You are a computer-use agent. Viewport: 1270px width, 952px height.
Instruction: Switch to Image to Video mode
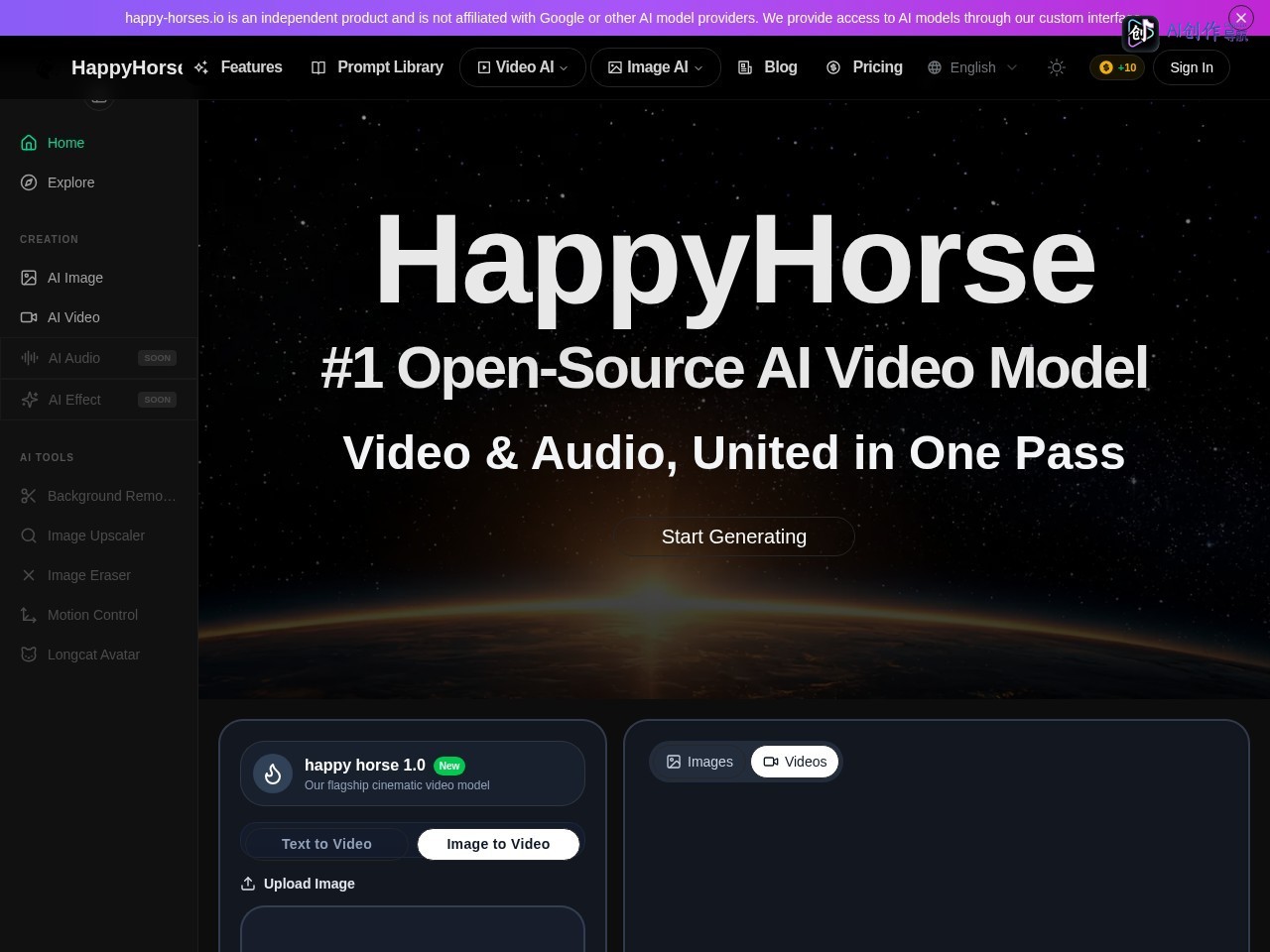click(x=498, y=844)
